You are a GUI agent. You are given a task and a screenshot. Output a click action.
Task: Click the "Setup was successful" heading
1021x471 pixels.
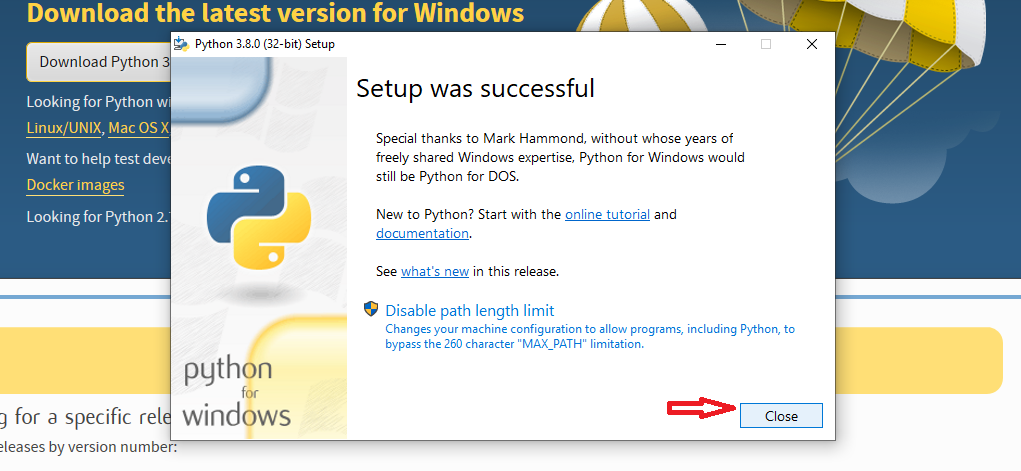pyautogui.click(x=475, y=88)
